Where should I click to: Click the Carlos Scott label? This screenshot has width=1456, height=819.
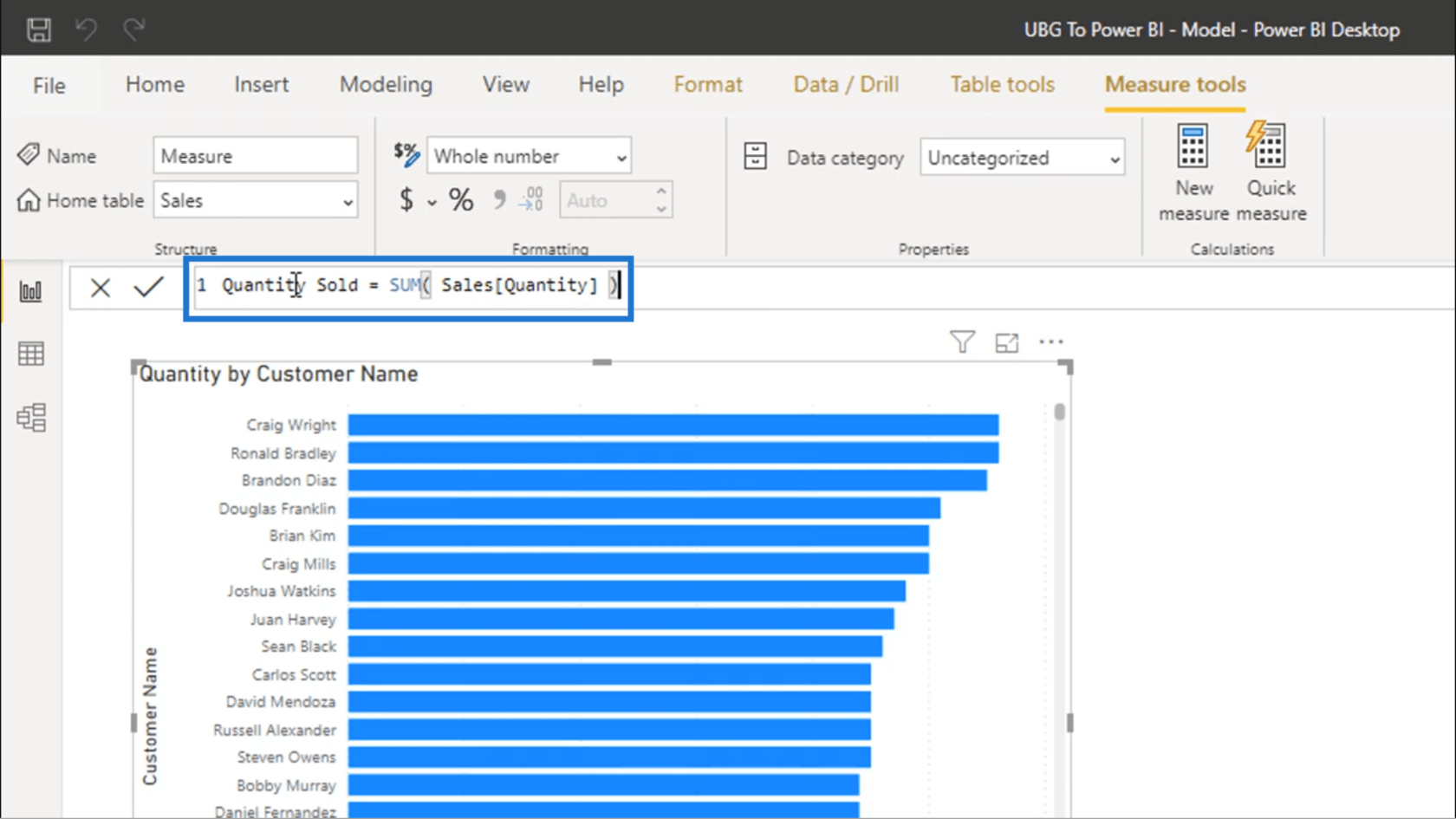294,674
